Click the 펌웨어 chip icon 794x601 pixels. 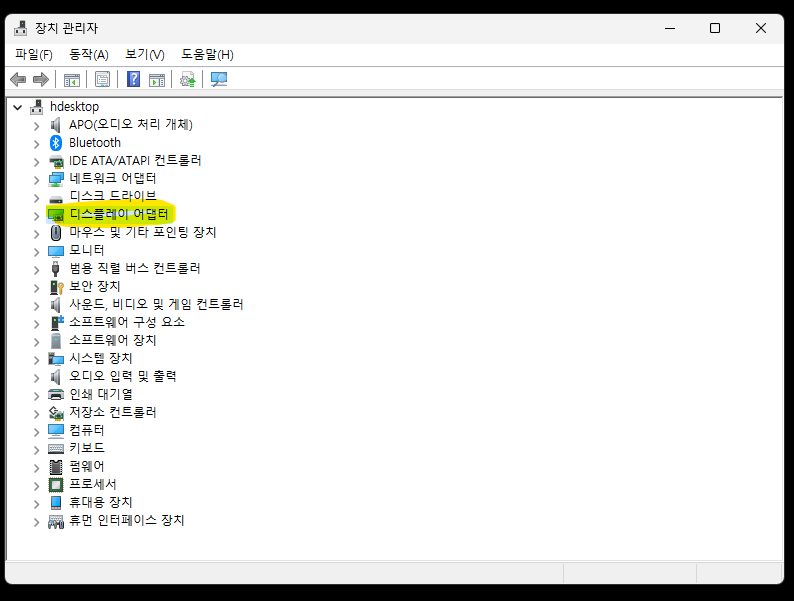pos(56,467)
